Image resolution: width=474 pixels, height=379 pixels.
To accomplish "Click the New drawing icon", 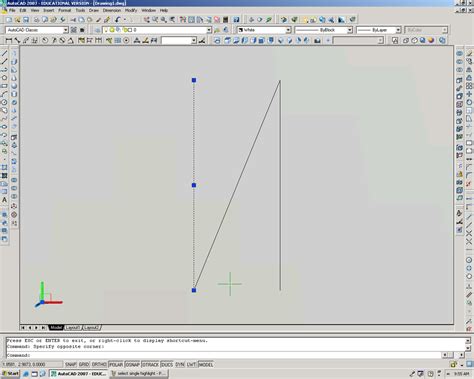I will [x=9, y=20].
